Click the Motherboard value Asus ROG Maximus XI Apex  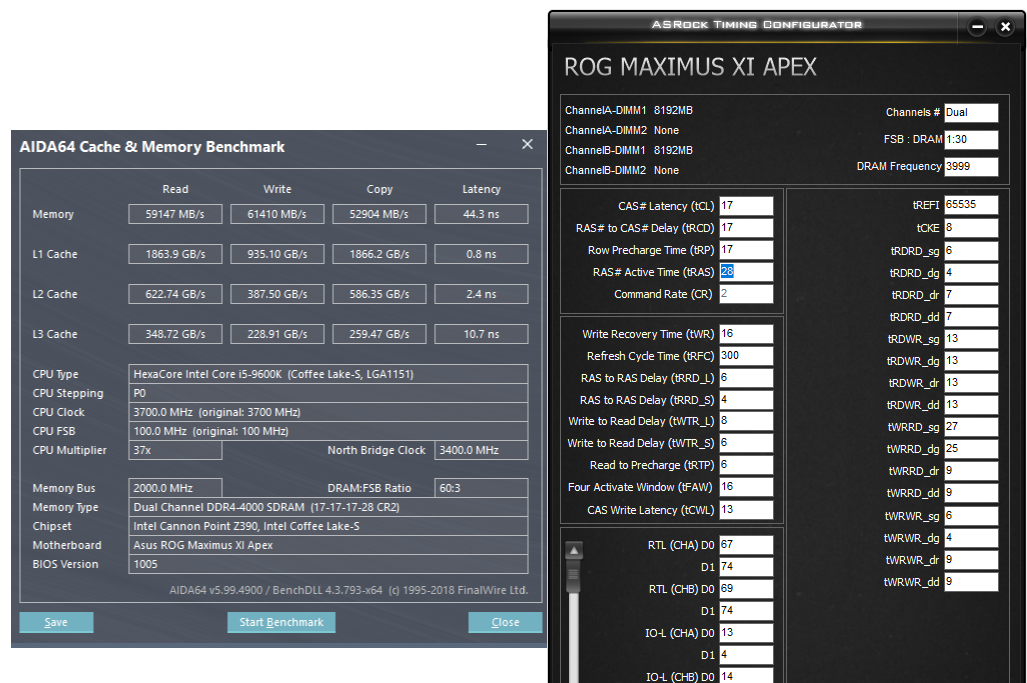328,545
